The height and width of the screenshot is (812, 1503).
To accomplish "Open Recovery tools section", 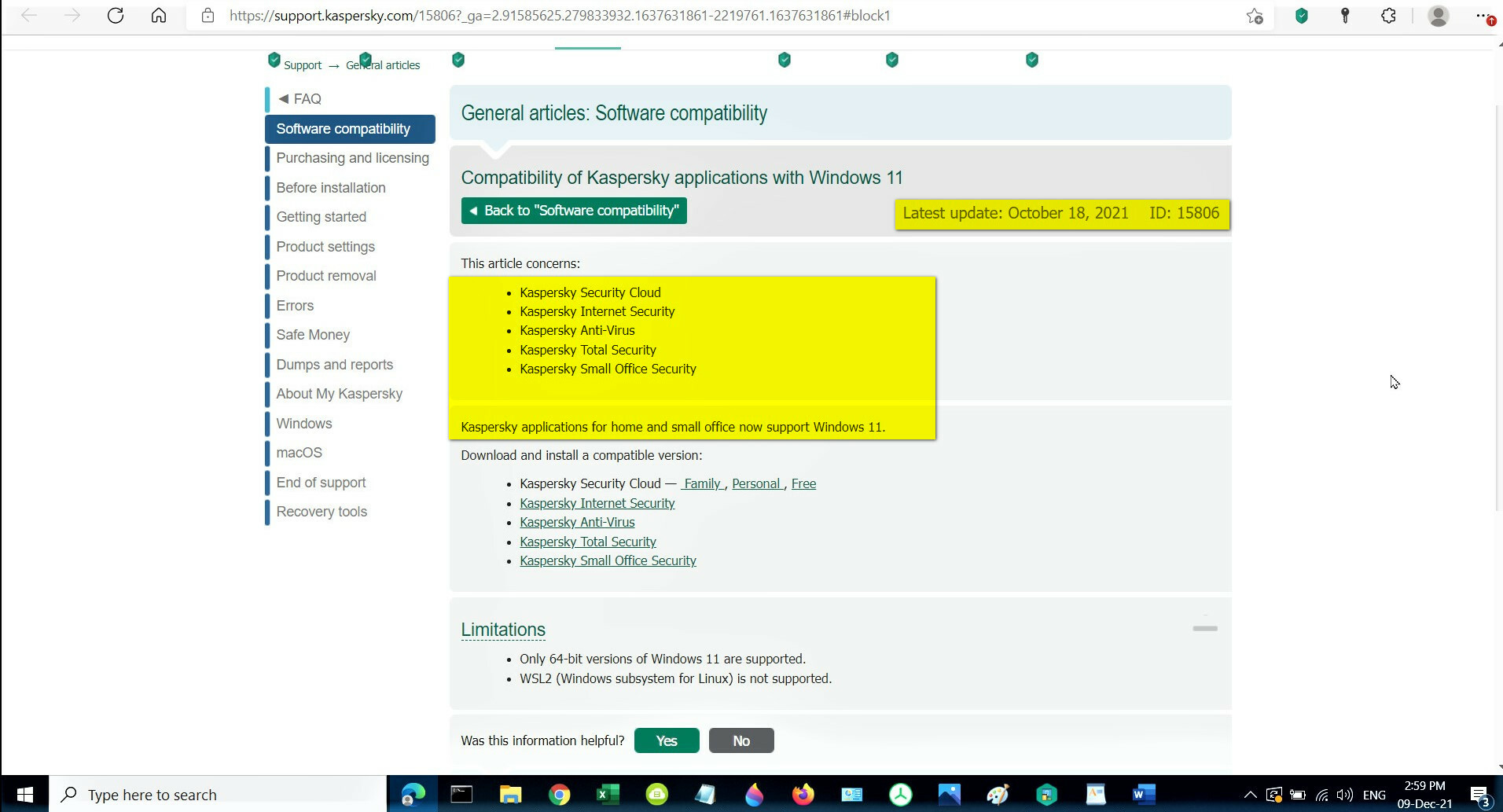I will tap(322, 512).
